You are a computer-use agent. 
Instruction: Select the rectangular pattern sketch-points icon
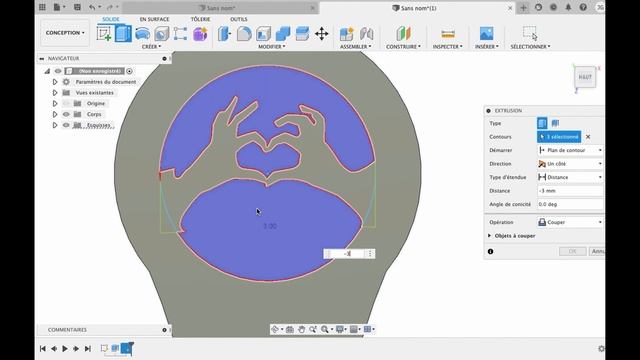tap(180, 34)
